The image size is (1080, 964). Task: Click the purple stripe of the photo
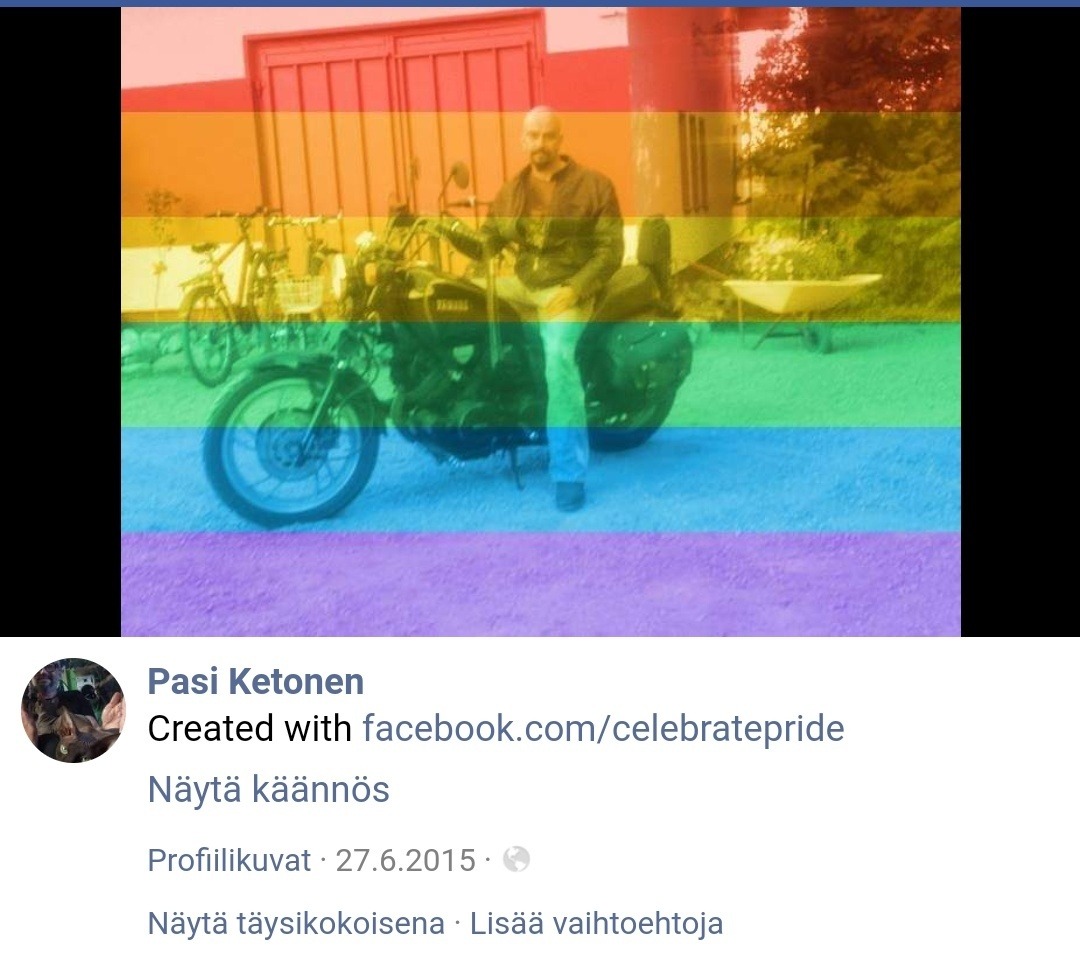pos(541,584)
